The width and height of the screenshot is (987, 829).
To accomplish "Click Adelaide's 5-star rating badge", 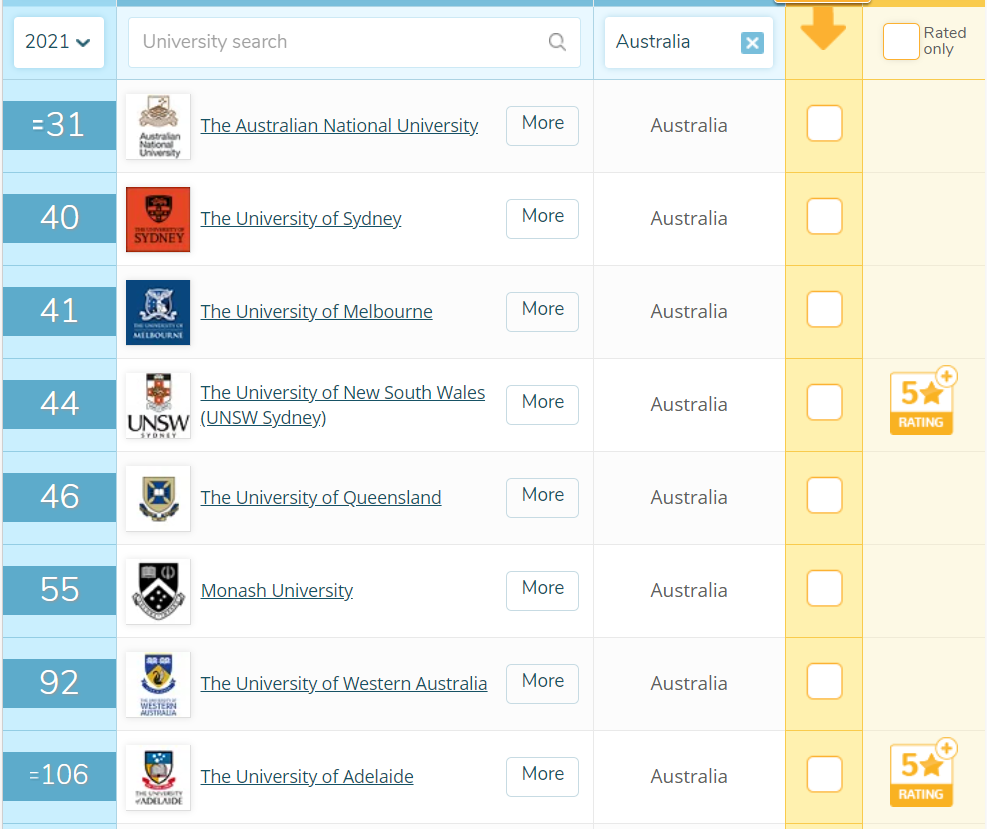I will pyautogui.click(x=922, y=774).
